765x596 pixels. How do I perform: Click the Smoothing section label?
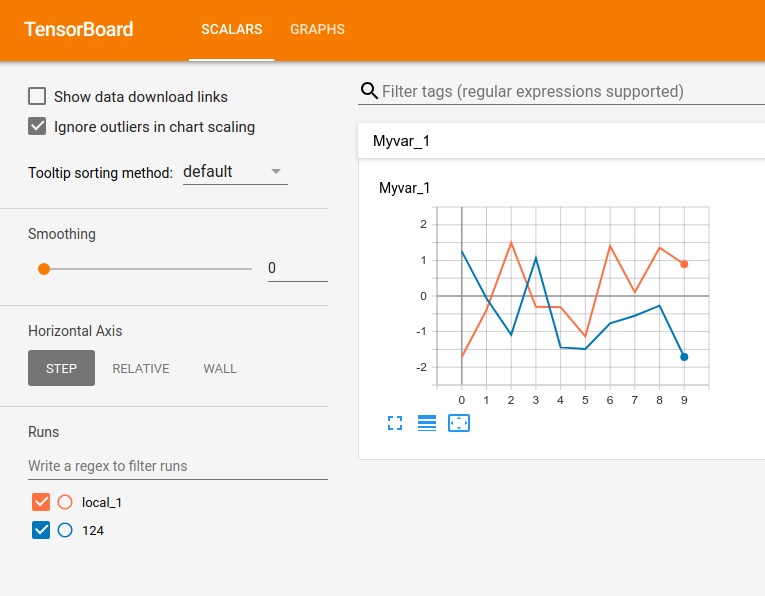(62, 234)
